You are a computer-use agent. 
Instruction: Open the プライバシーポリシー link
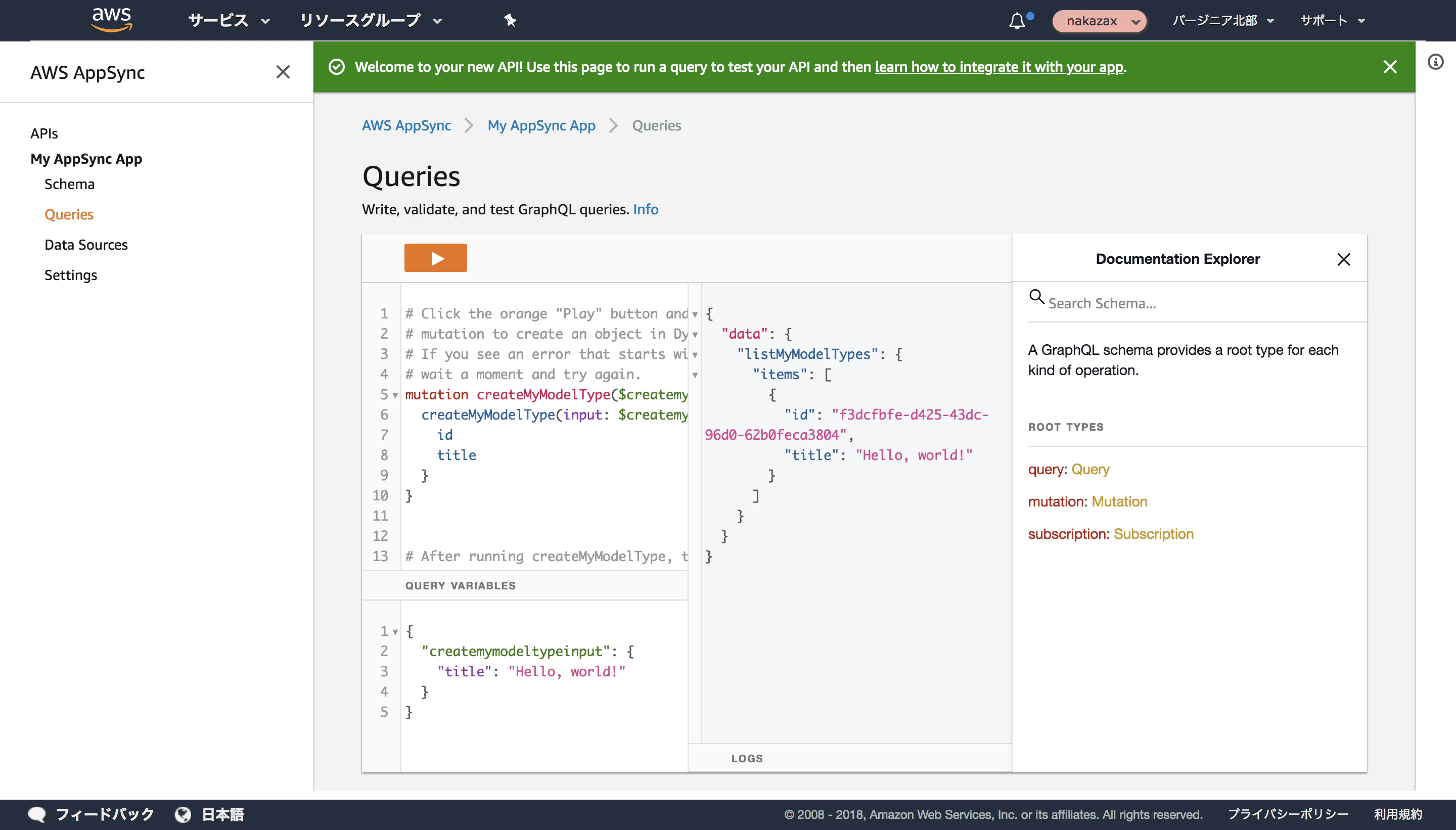pyautogui.click(x=1288, y=814)
